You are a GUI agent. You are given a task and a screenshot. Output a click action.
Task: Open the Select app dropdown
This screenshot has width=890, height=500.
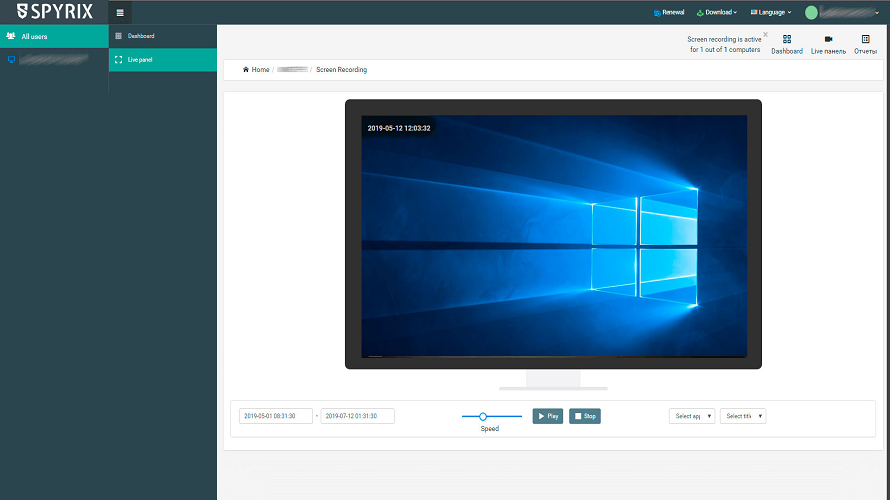pos(692,416)
